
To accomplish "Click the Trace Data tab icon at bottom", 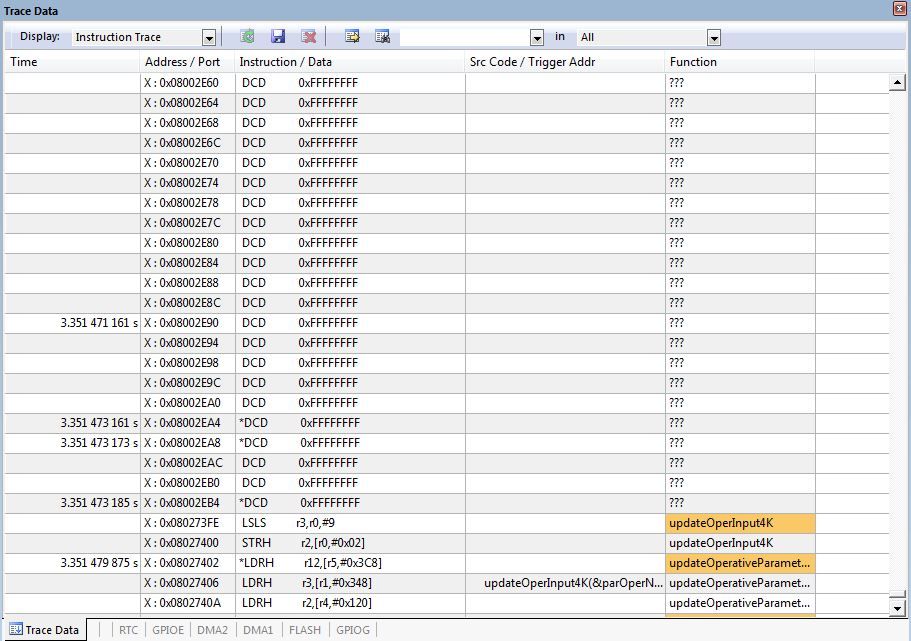I will click(x=16, y=629).
